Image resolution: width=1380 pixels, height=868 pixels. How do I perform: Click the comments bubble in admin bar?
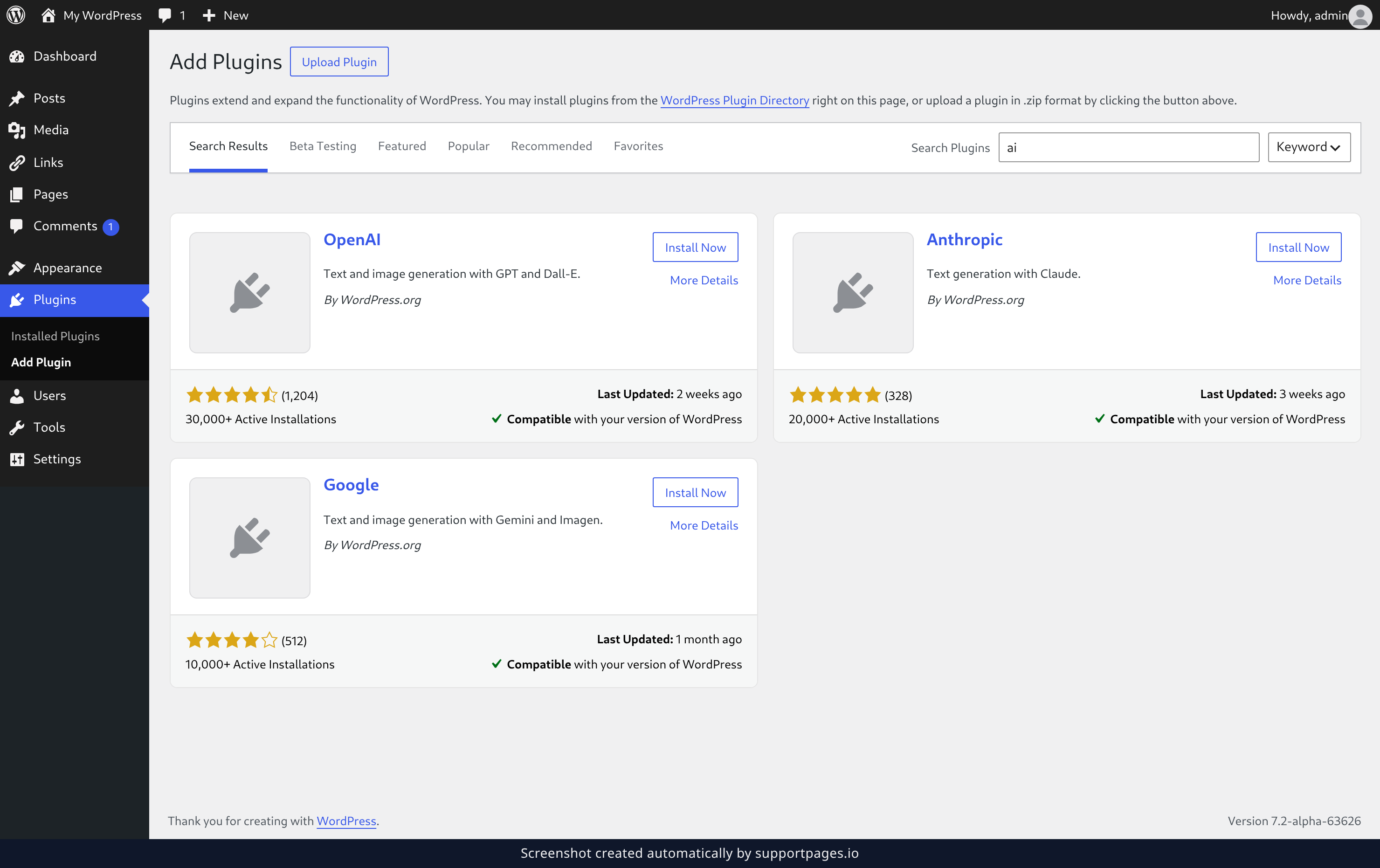pyautogui.click(x=165, y=15)
